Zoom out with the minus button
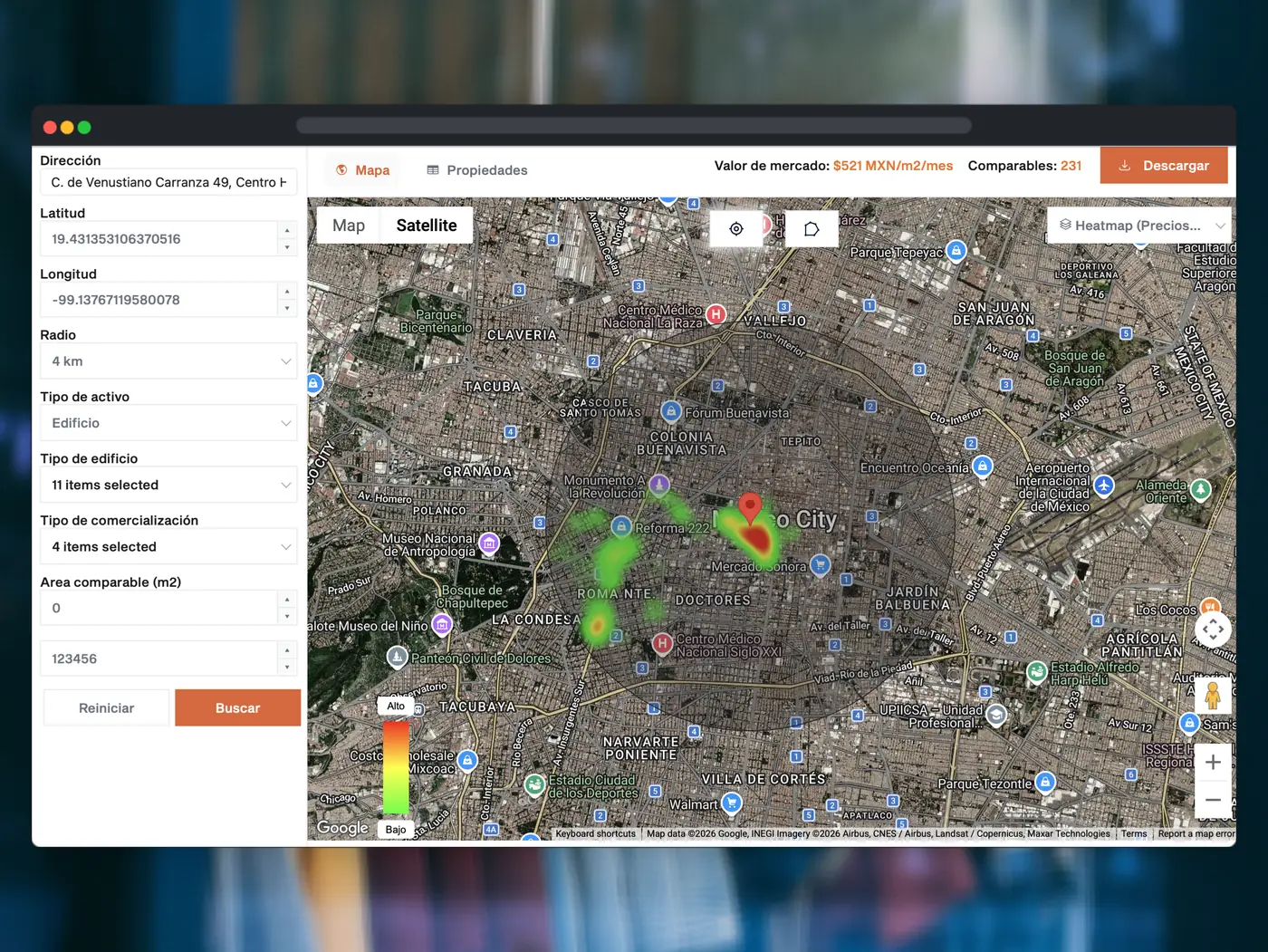Viewport: 1268px width, 952px height. 1213,801
